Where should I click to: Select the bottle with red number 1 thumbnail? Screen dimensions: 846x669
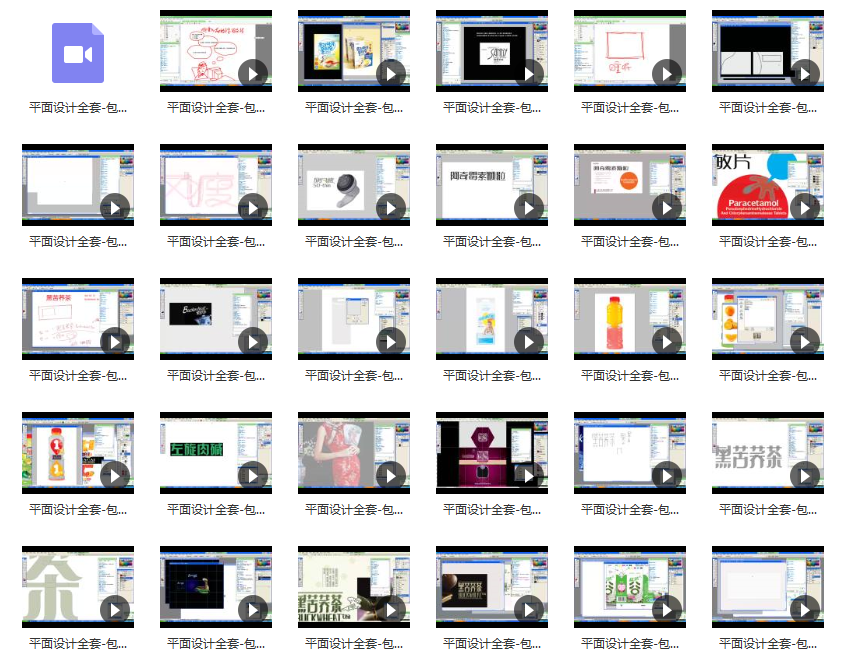point(77,453)
